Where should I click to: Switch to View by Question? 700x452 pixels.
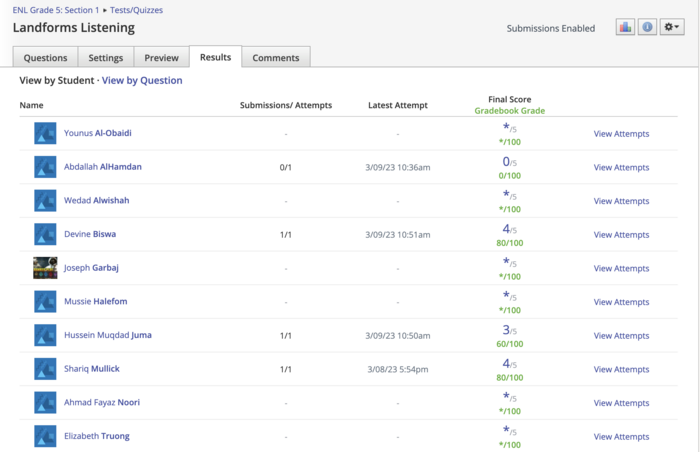(x=142, y=80)
